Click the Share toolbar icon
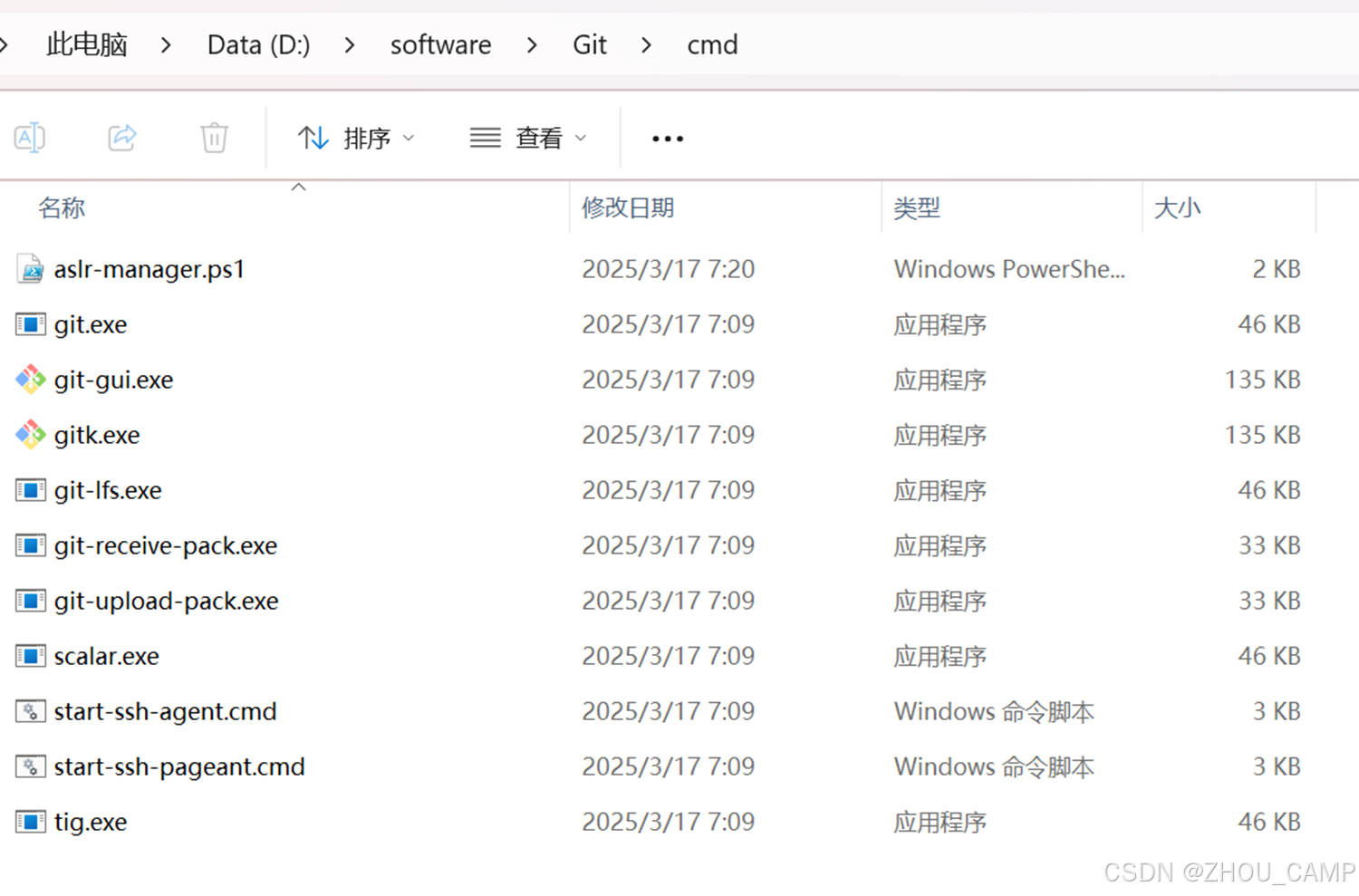The height and width of the screenshot is (896, 1359). point(122,138)
